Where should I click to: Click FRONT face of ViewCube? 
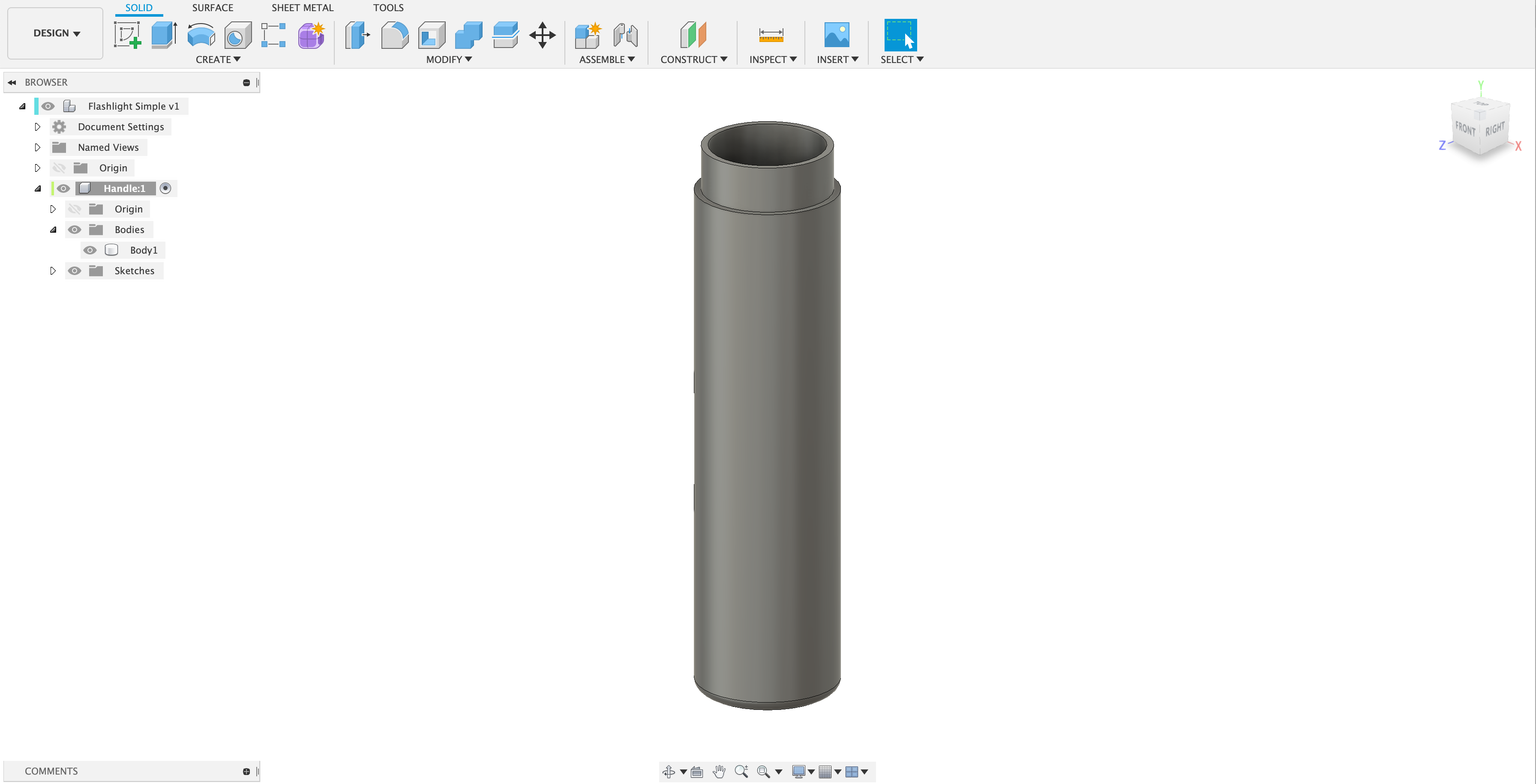pyautogui.click(x=1465, y=128)
